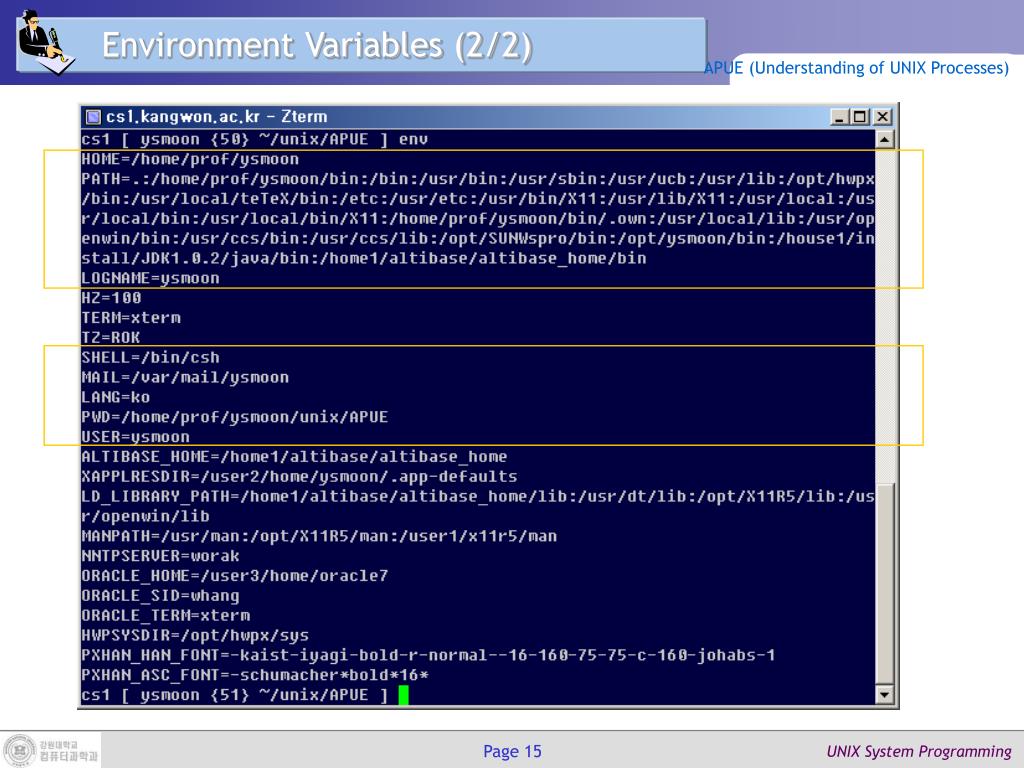Click the 'HZ=100' line

pyautogui.click(x=111, y=298)
